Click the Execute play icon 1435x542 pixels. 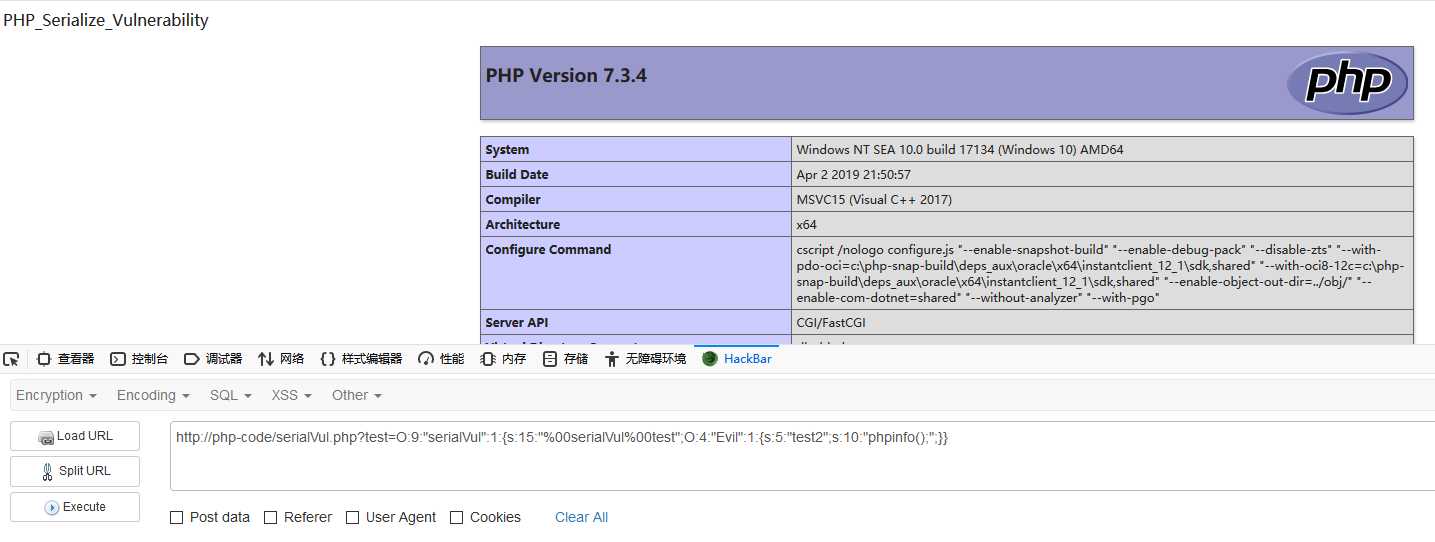coord(52,508)
